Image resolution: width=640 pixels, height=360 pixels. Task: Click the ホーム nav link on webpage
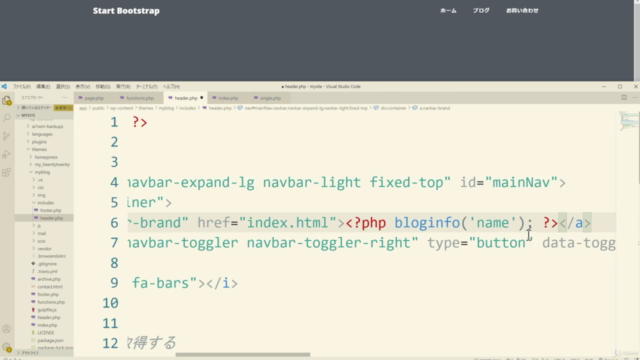[x=448, y=11]
